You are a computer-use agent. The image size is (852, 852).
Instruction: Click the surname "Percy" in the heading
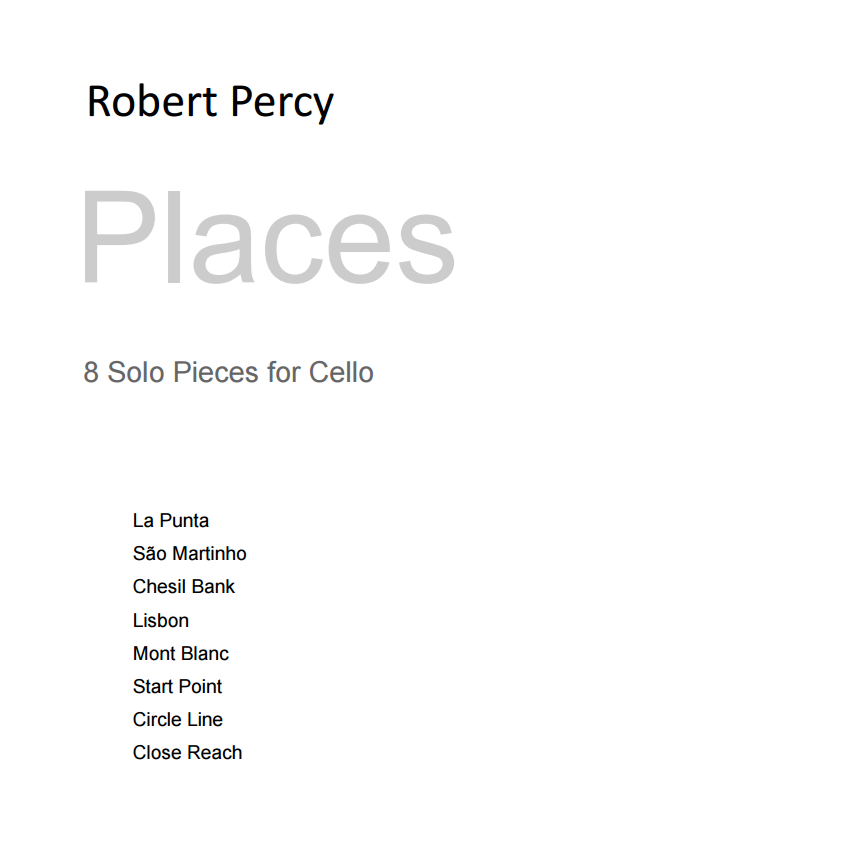pyautogui.click(x=283, y=104)
